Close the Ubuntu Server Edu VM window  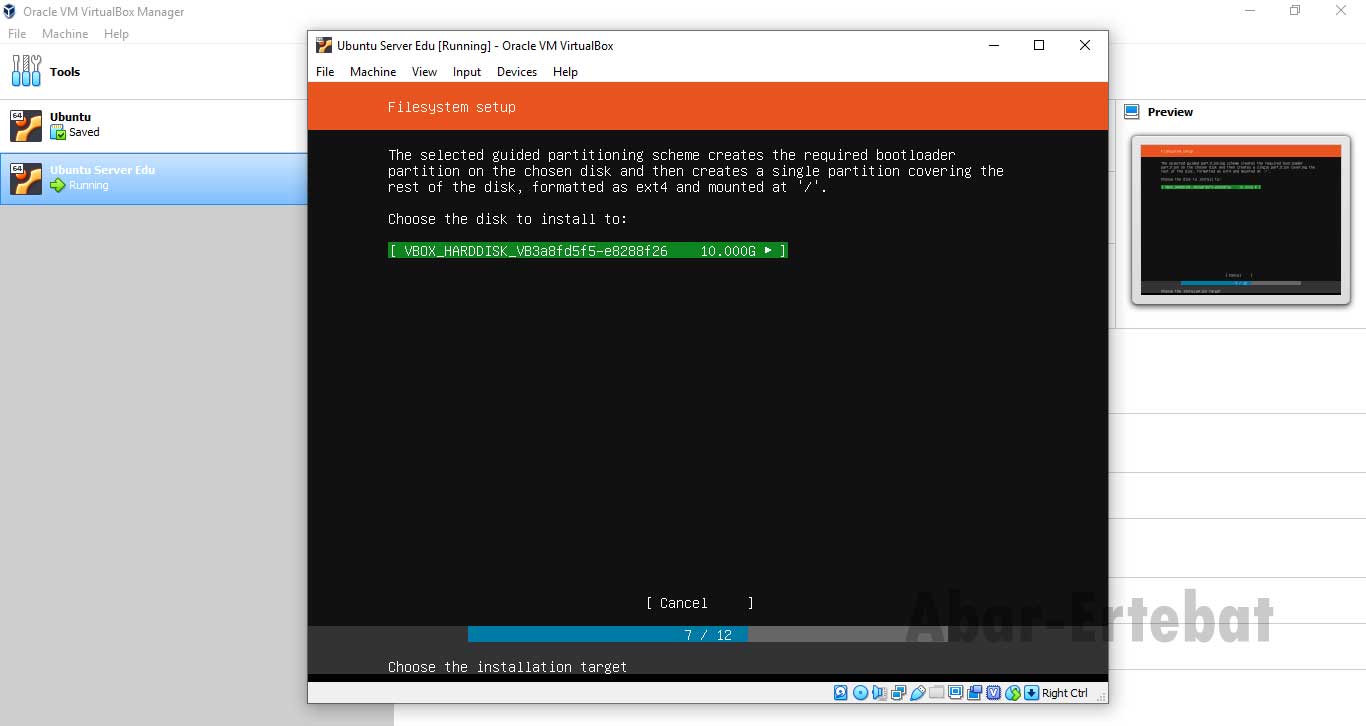1085,45
